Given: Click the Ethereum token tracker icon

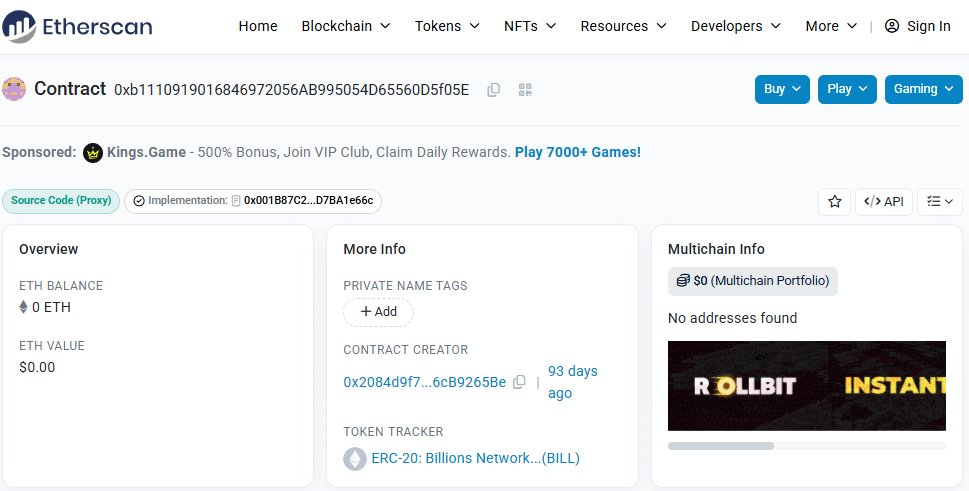Looking at the screenshot, I should pyautogui.click(x=355, y=459).
